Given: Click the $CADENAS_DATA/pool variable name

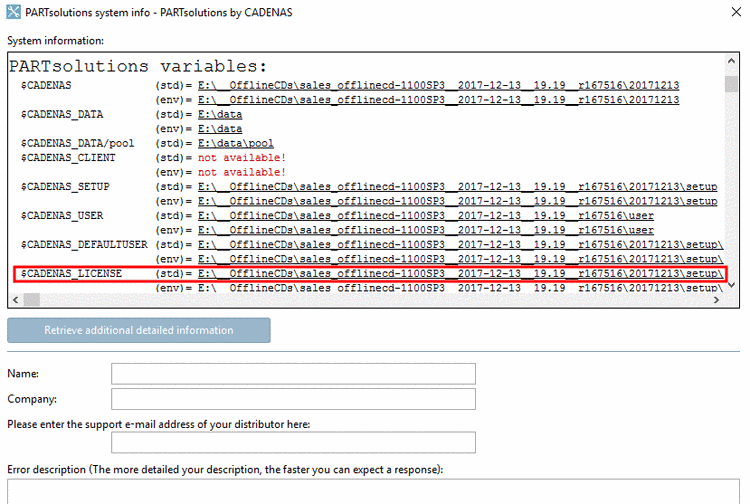Looking at the screenshot, I should [77, 143].
